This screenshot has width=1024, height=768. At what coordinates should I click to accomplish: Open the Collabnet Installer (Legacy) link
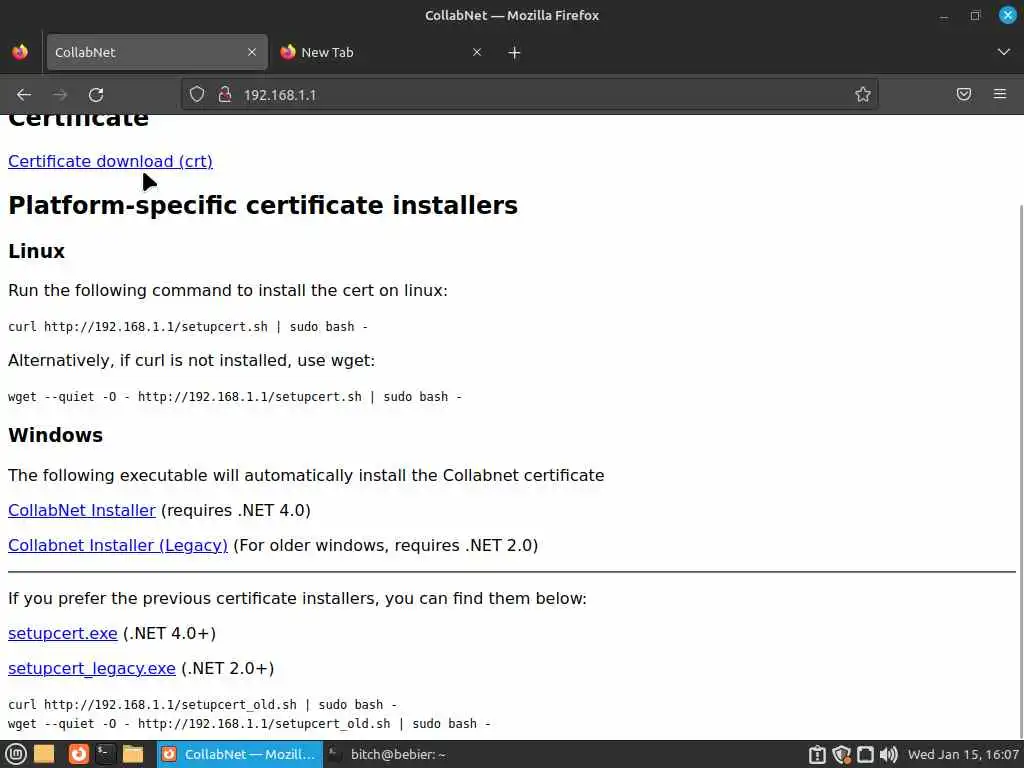(x=118, y=545)
